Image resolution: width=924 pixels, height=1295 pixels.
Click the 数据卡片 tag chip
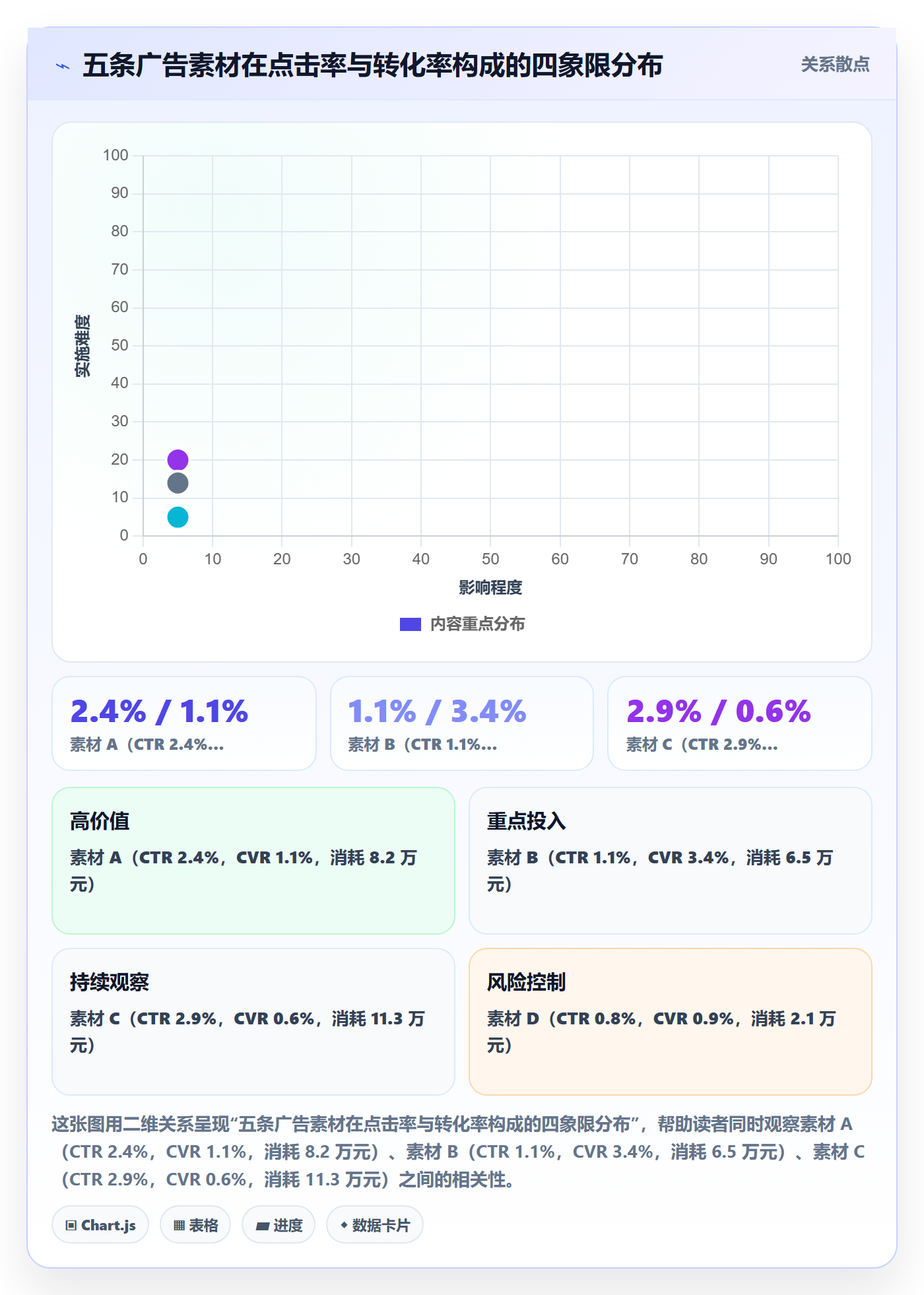(x=375, y=1225)
